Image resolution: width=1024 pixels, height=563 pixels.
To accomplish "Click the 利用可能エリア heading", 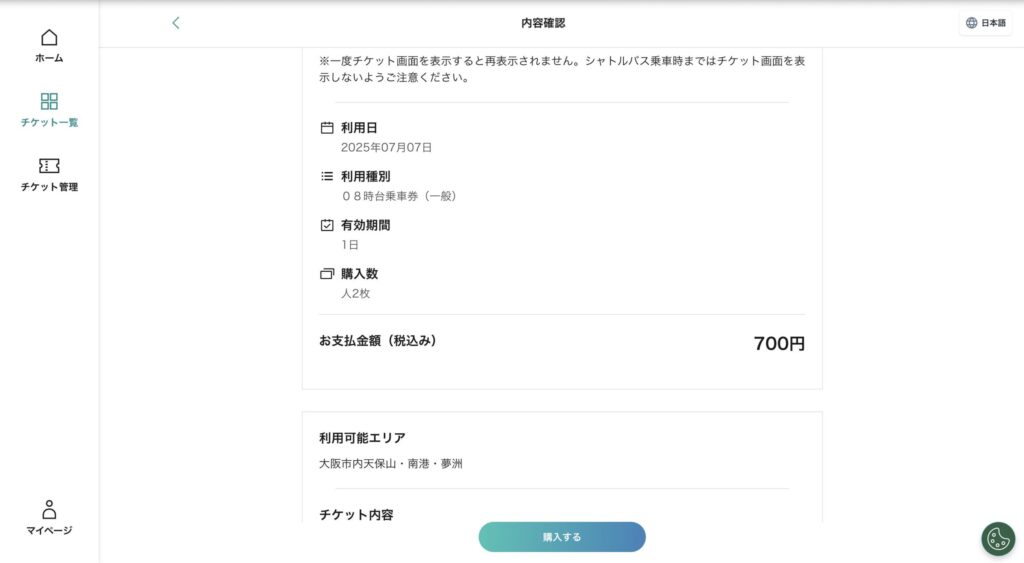I will click(362, 438).
